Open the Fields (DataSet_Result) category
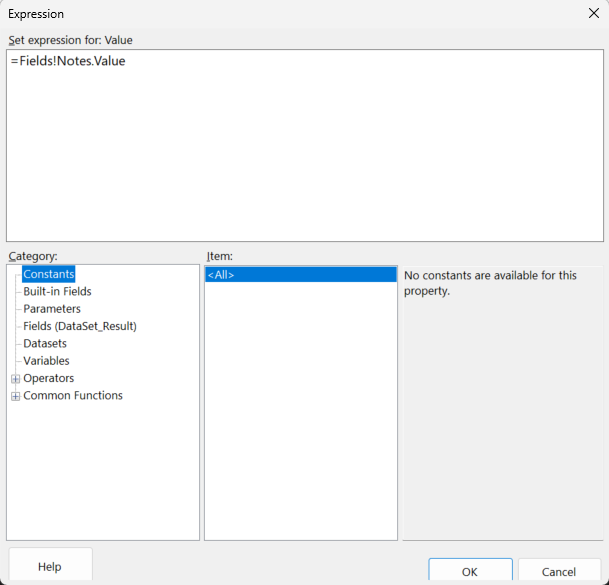609x585 pixels. pyautogui.click(x=80, y=326)
